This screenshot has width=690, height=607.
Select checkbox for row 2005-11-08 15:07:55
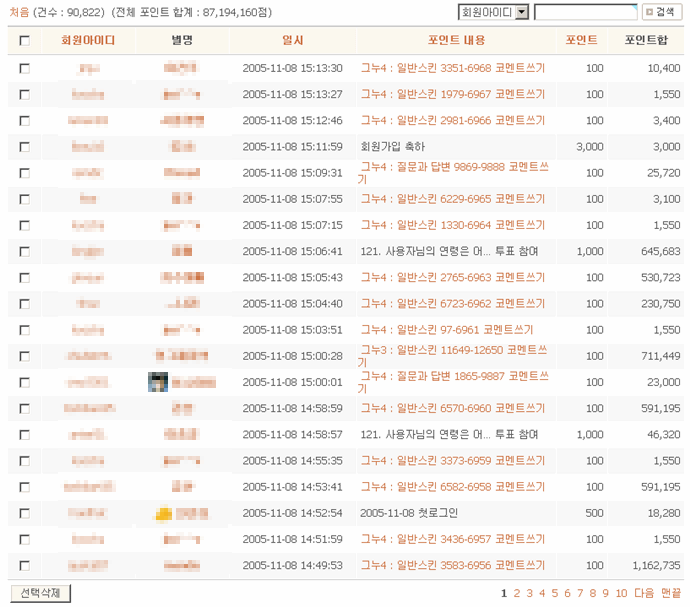[25, 199]
